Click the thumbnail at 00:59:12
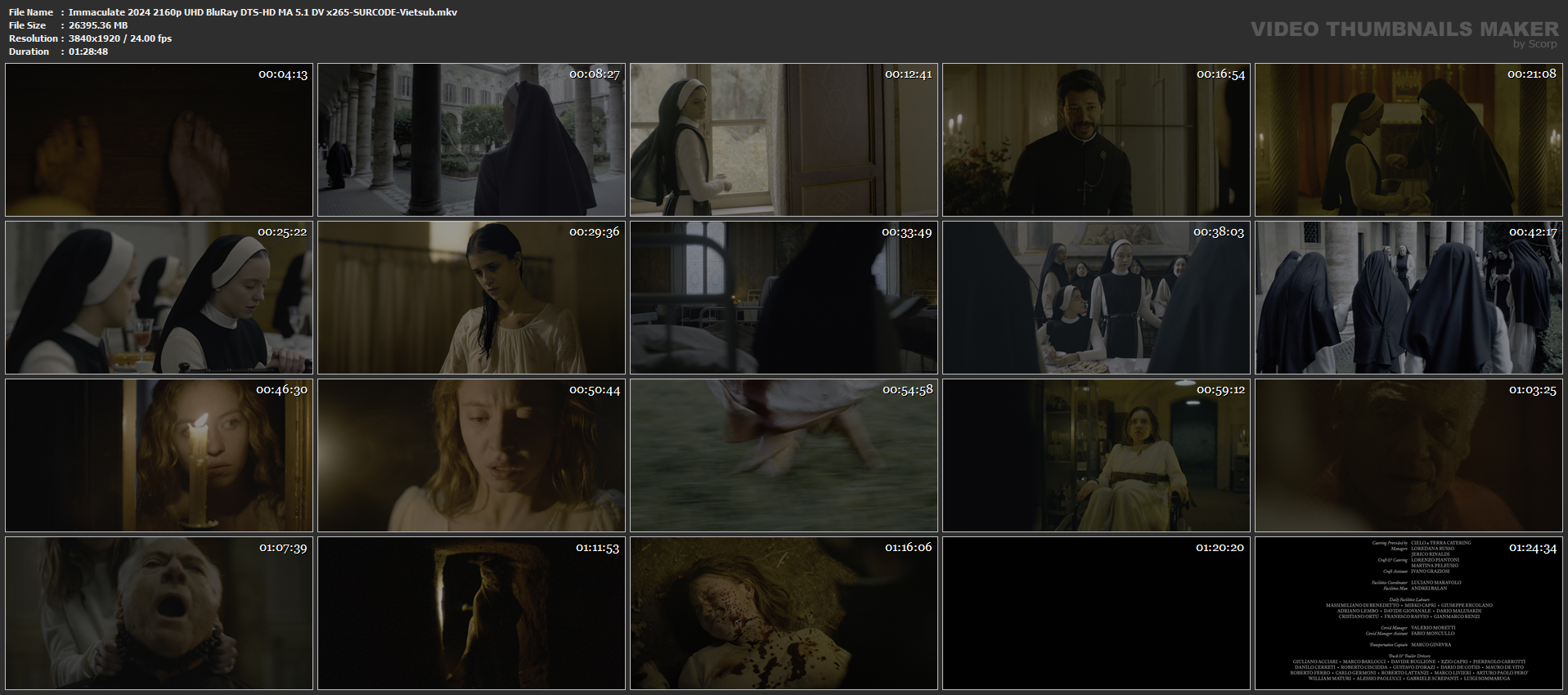This screenshot has width=1568, height=695. coord(1097,455)
